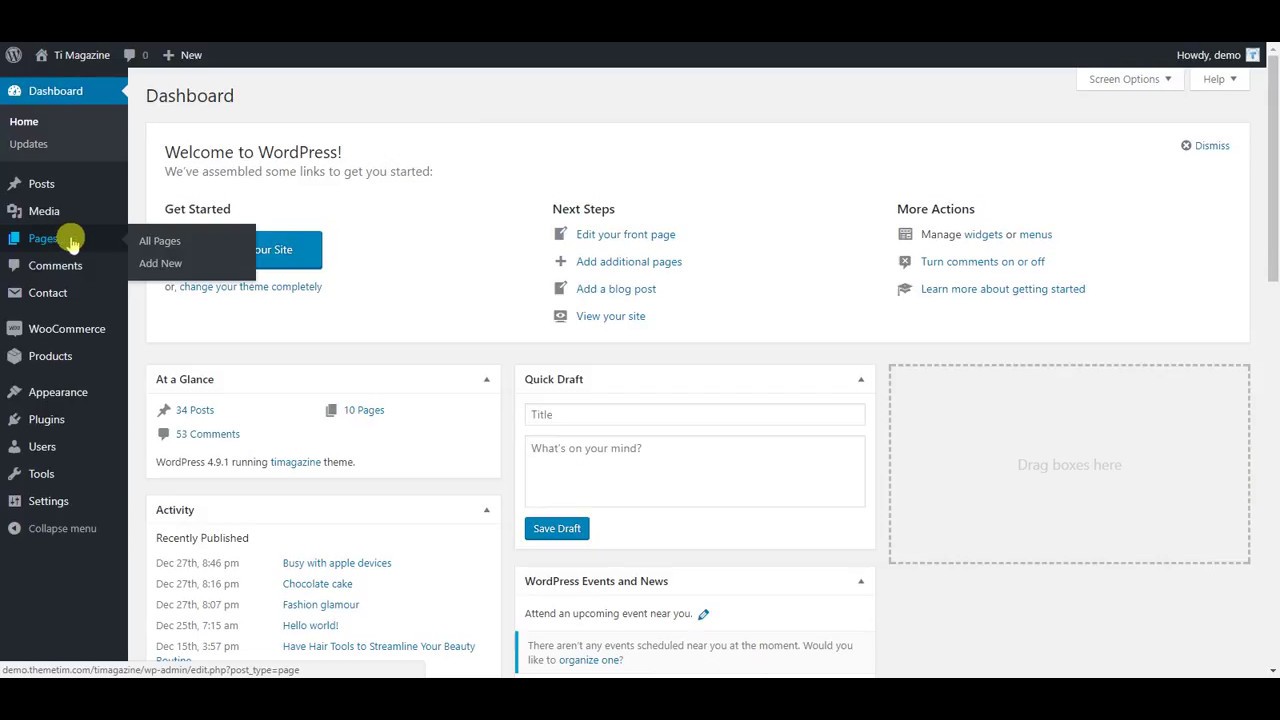Viewport: 1280px width, 720px height.
Task: Open the 'Edit your front page' link
Action: 626,234
